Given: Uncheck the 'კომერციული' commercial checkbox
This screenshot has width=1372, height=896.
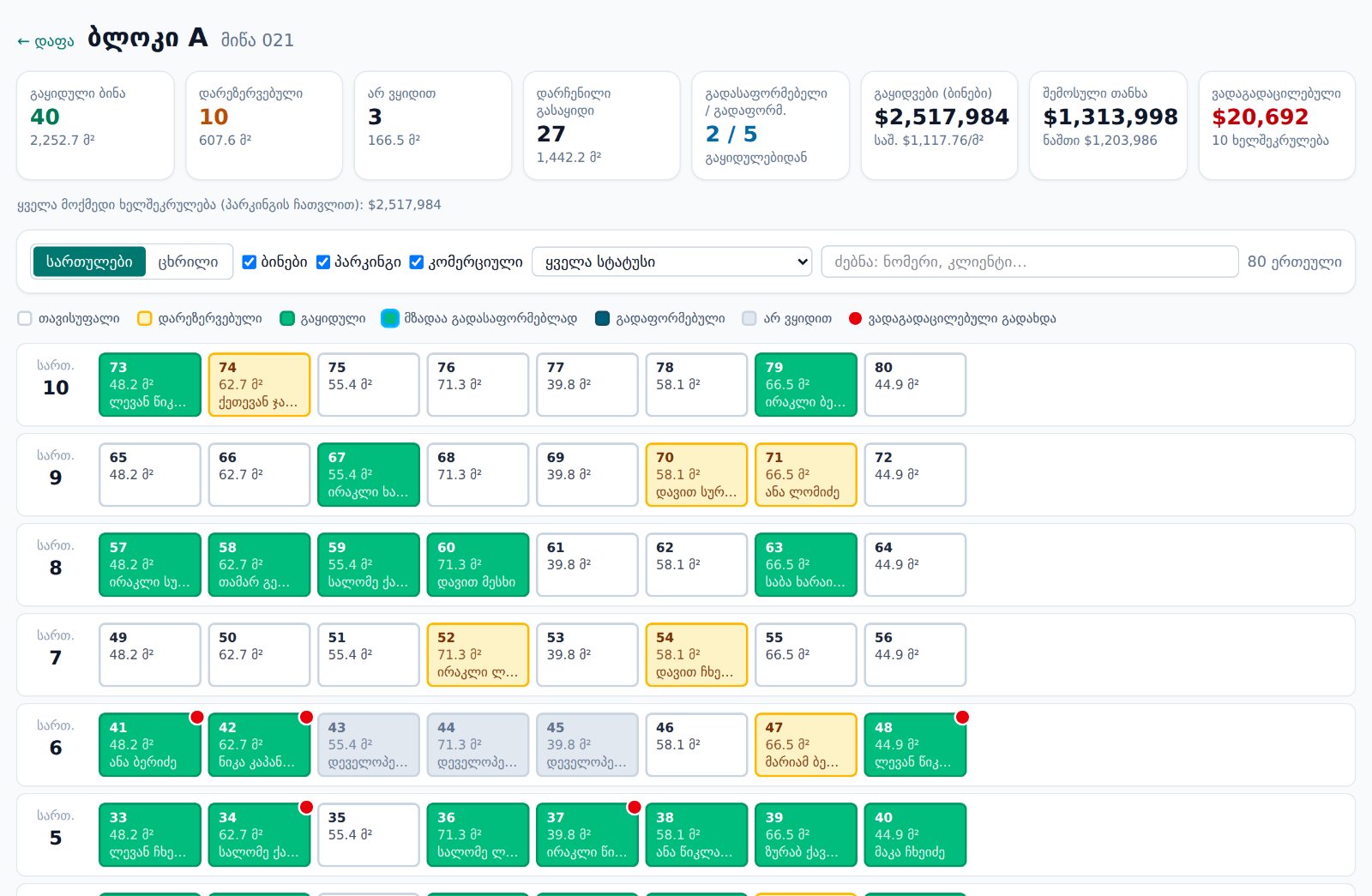Looking at the screenshot, I should [417, 262].
